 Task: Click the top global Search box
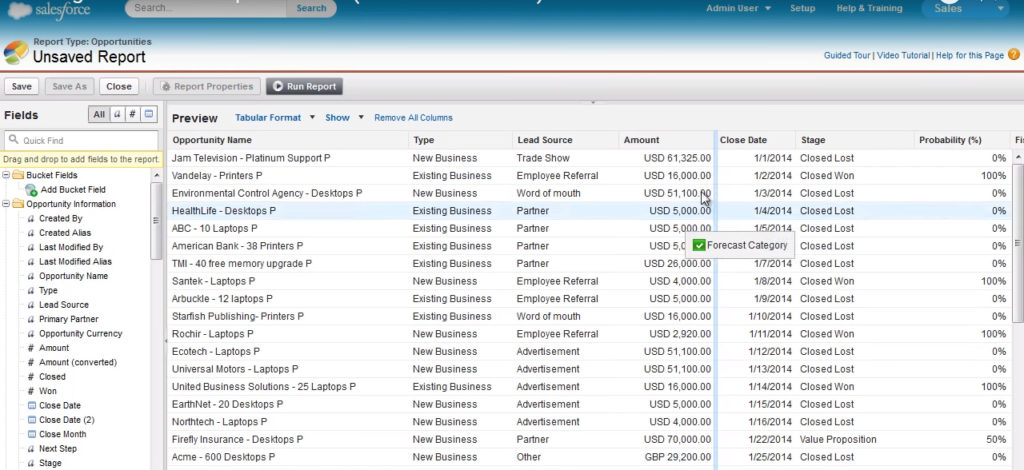206,8
